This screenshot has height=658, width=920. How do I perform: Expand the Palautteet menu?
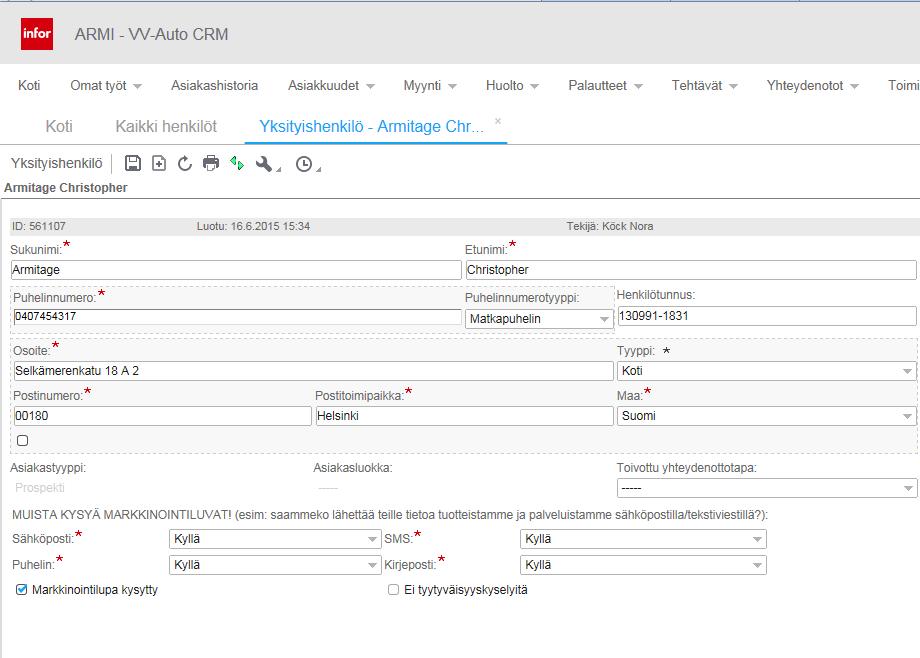pos(605,86)
